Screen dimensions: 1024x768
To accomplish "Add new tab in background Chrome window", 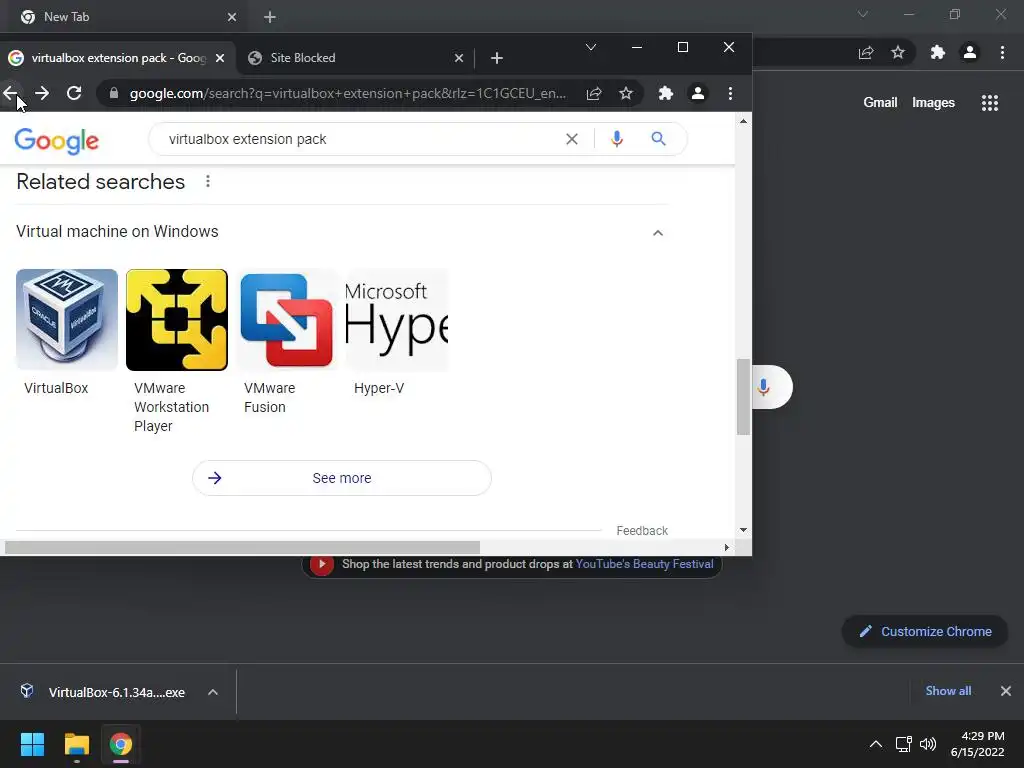I will click(x=270, y=17).
